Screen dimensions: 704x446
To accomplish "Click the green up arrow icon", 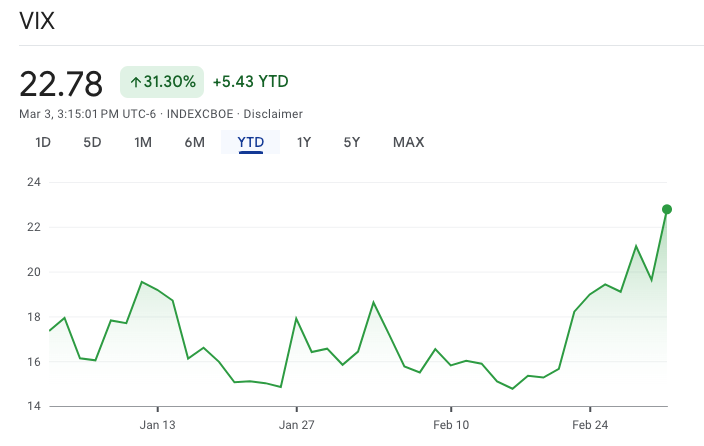I will [135, 82].
